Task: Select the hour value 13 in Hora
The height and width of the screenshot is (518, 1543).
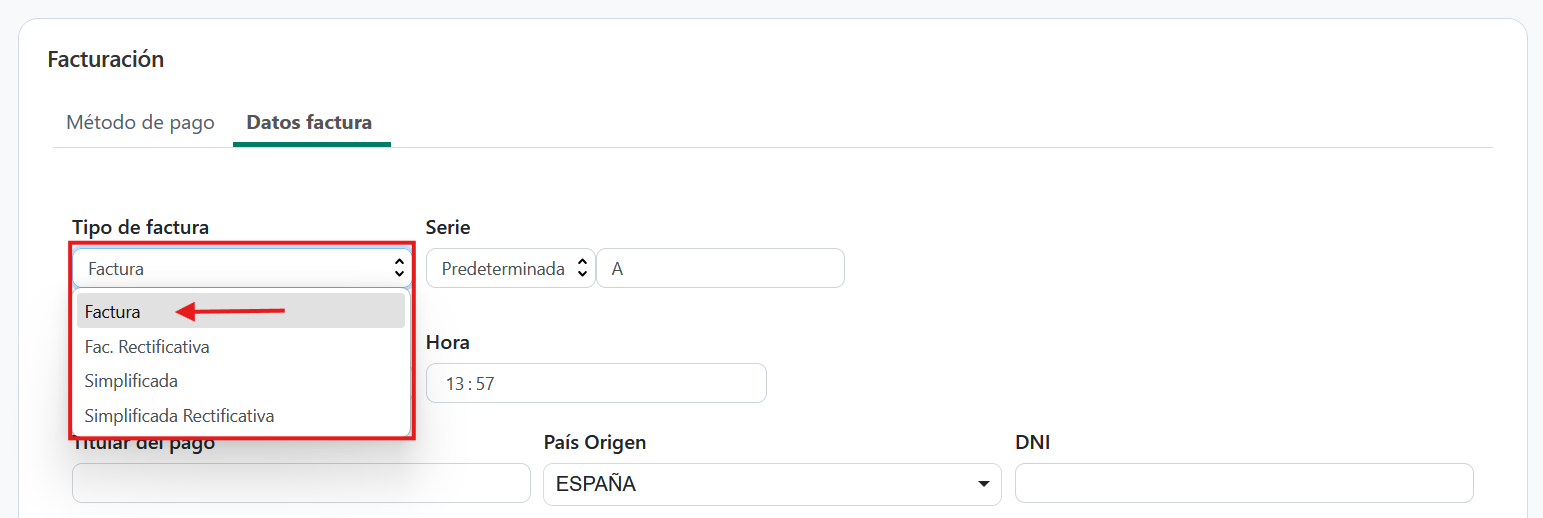Action: point(454,383)
